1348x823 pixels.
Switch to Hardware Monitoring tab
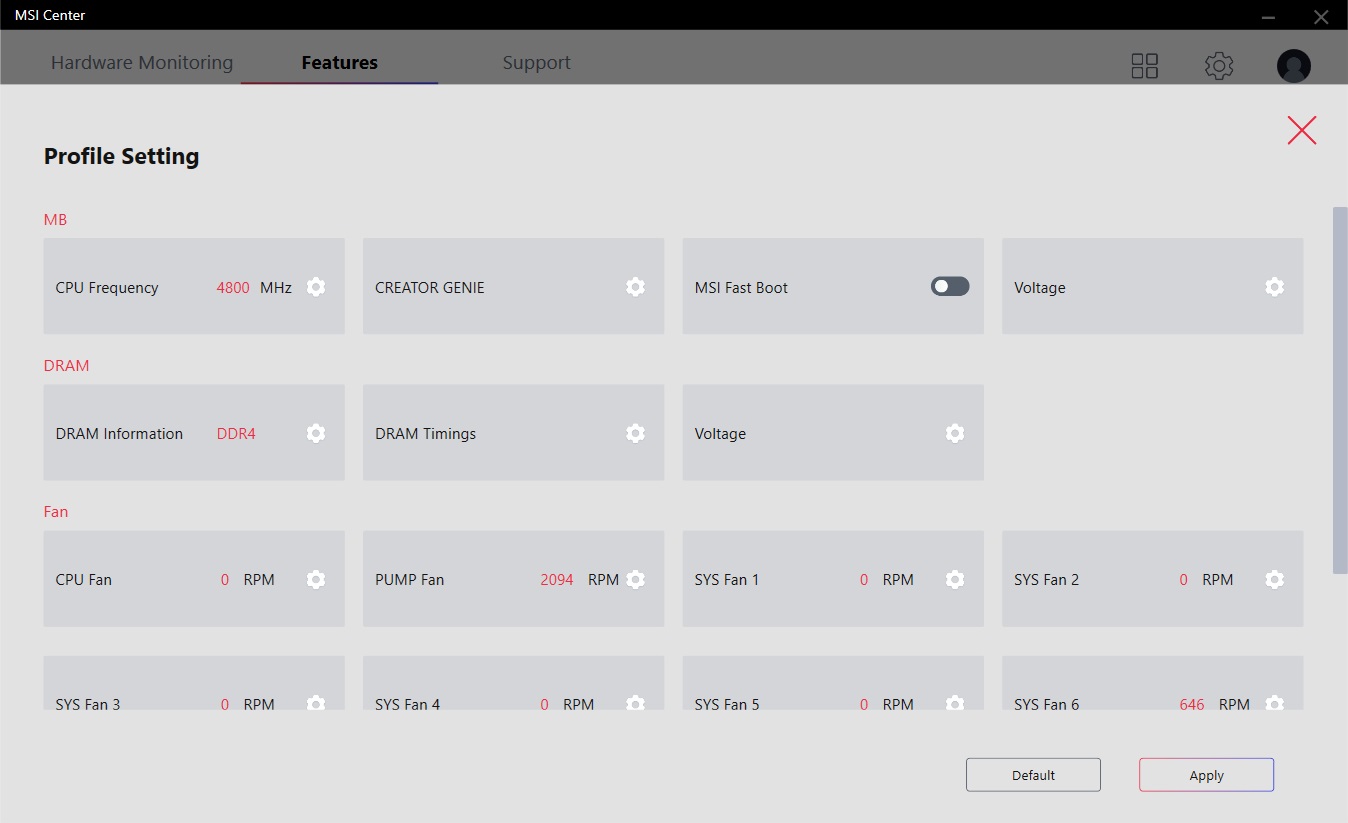coord(142,62)
